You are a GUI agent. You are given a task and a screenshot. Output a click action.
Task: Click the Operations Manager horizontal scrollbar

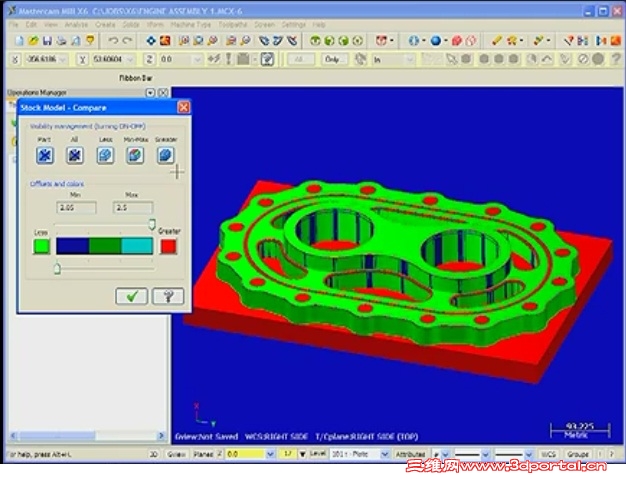pos(87,435)
